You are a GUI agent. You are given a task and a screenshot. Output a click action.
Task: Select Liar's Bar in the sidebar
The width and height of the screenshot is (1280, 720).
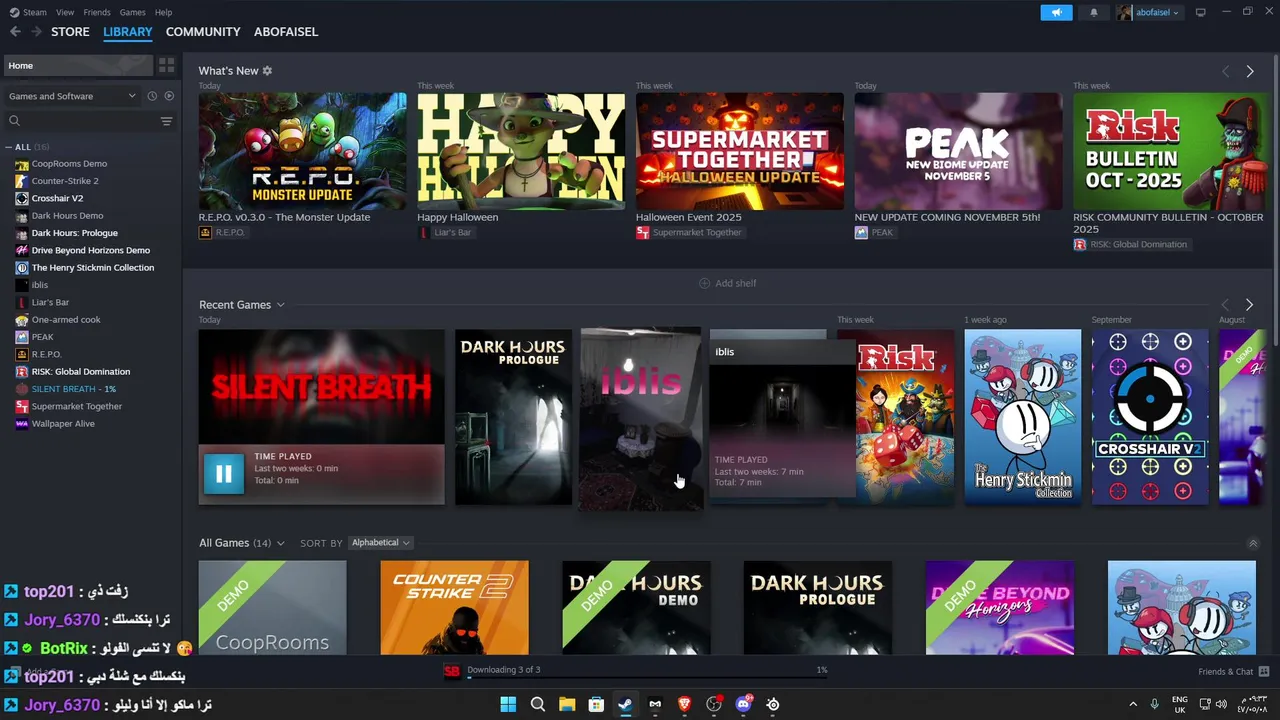pyautogui.click(x=50, y=302)
